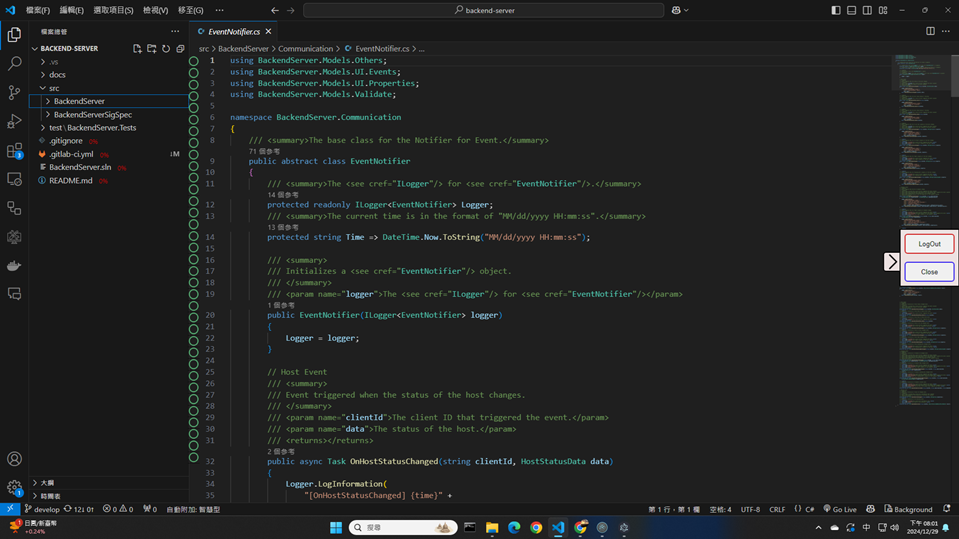Select the EventNotifier.cs editor tab
This screenshot has width=959, height=539.
233,32
